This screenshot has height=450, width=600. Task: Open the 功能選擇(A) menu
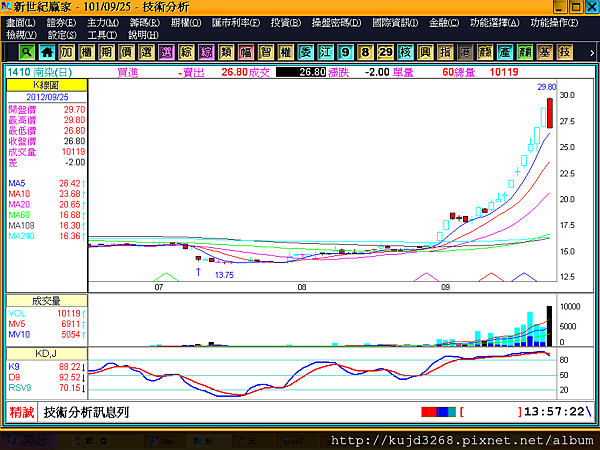click(495, 23)
